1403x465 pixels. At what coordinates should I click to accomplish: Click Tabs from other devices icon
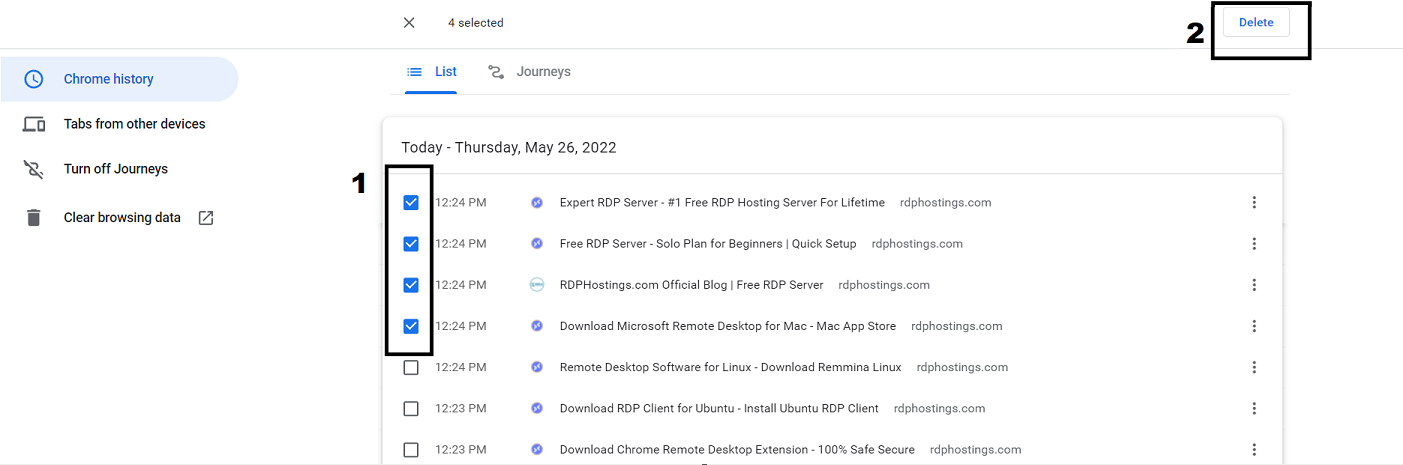pyautogui.click(x=34, y=124)
